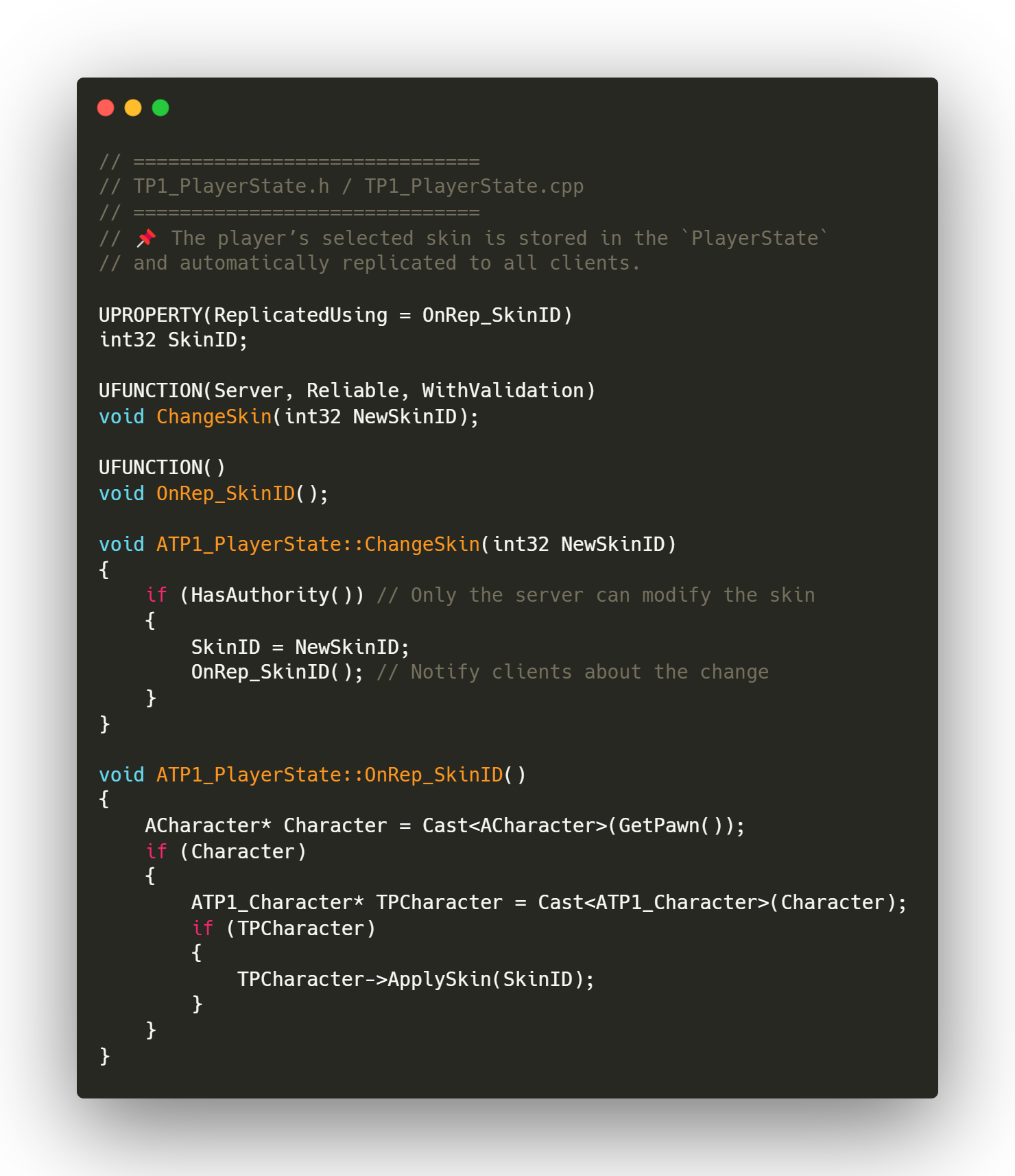Click the empty 'UFUNCTION()' macro line
This screenshot has height=1176, width=1015.
(163, 468)
